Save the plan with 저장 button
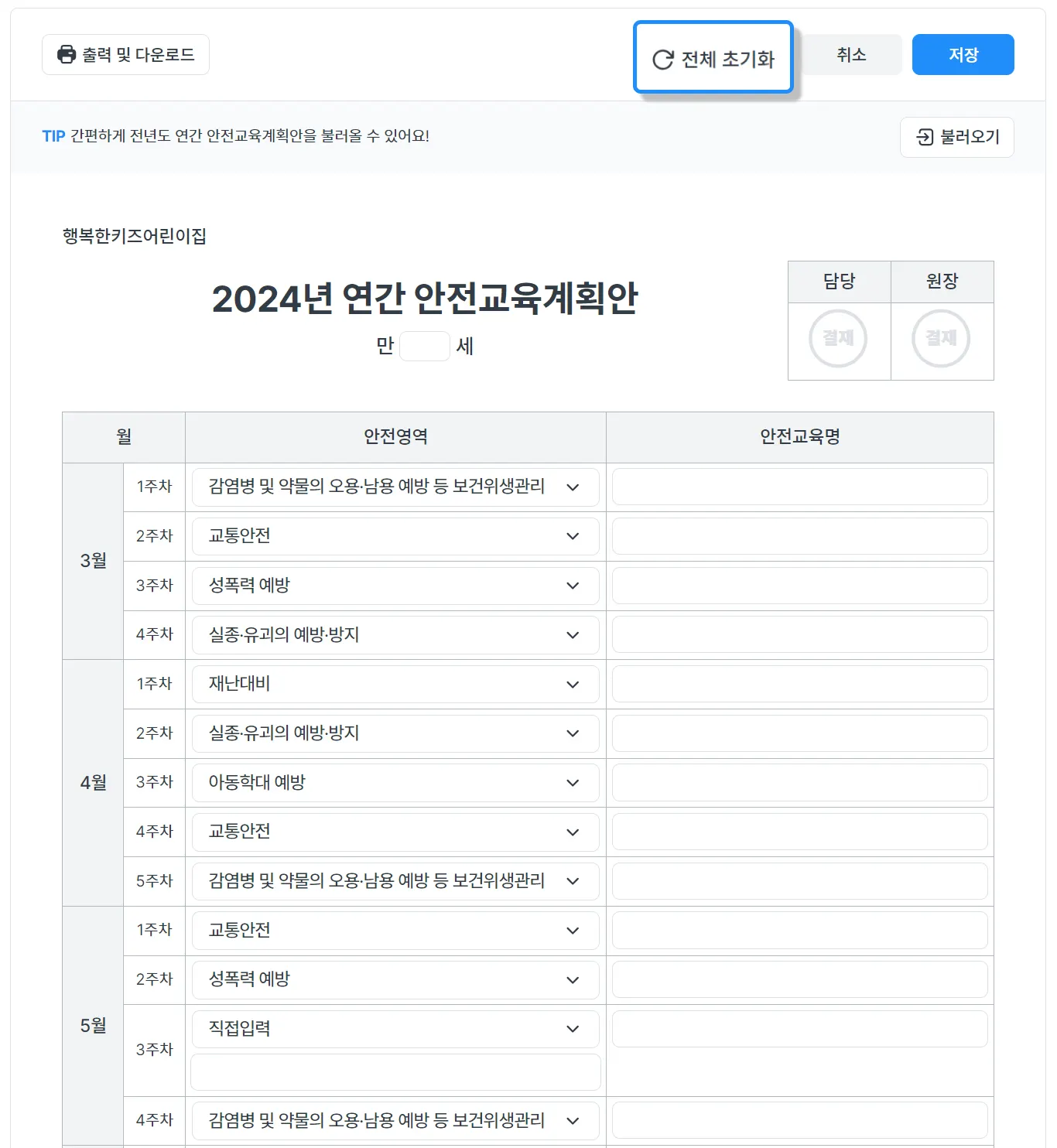 click(x=963, y=55)
